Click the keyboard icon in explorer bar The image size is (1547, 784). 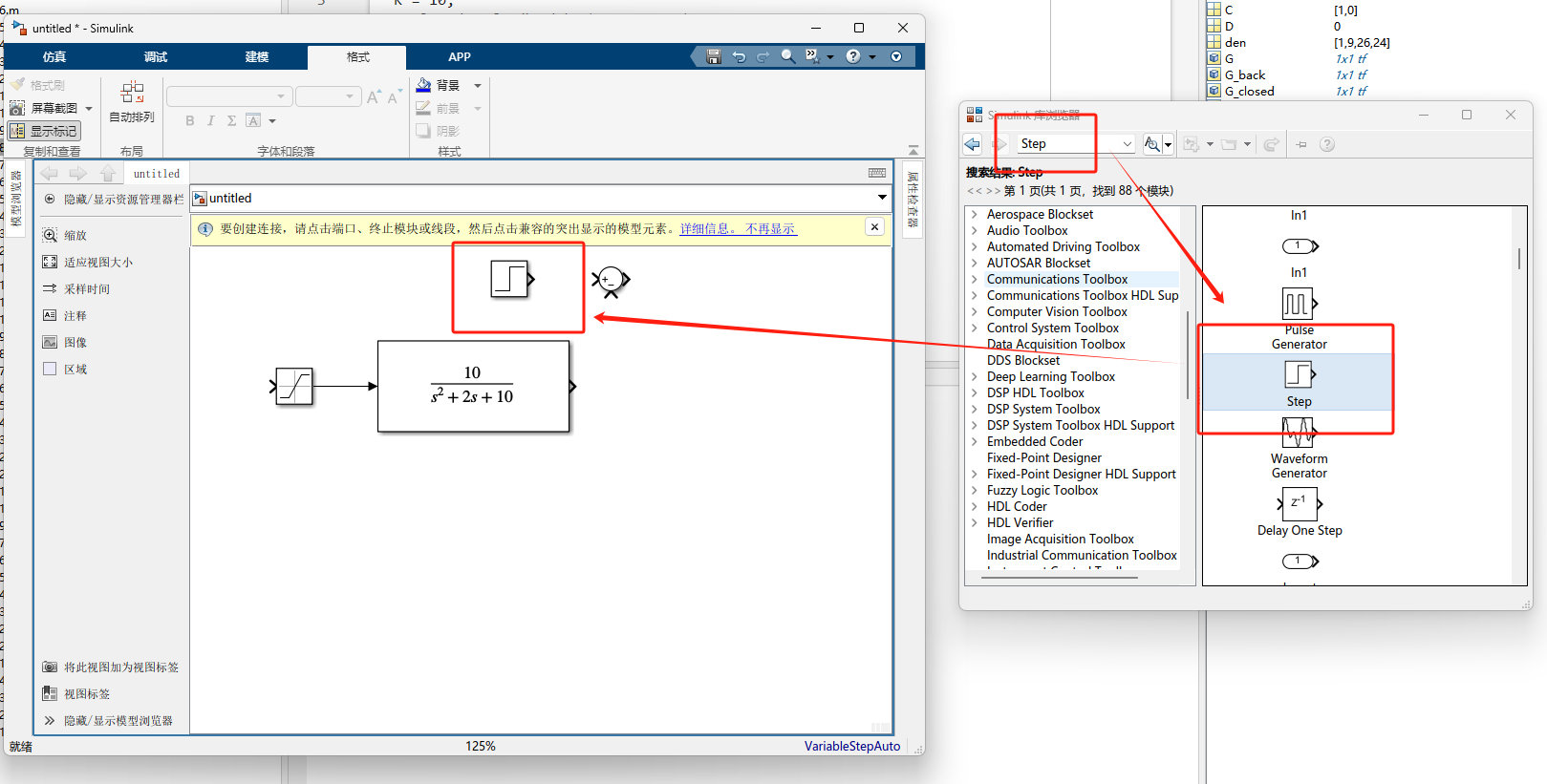(877, 173)
